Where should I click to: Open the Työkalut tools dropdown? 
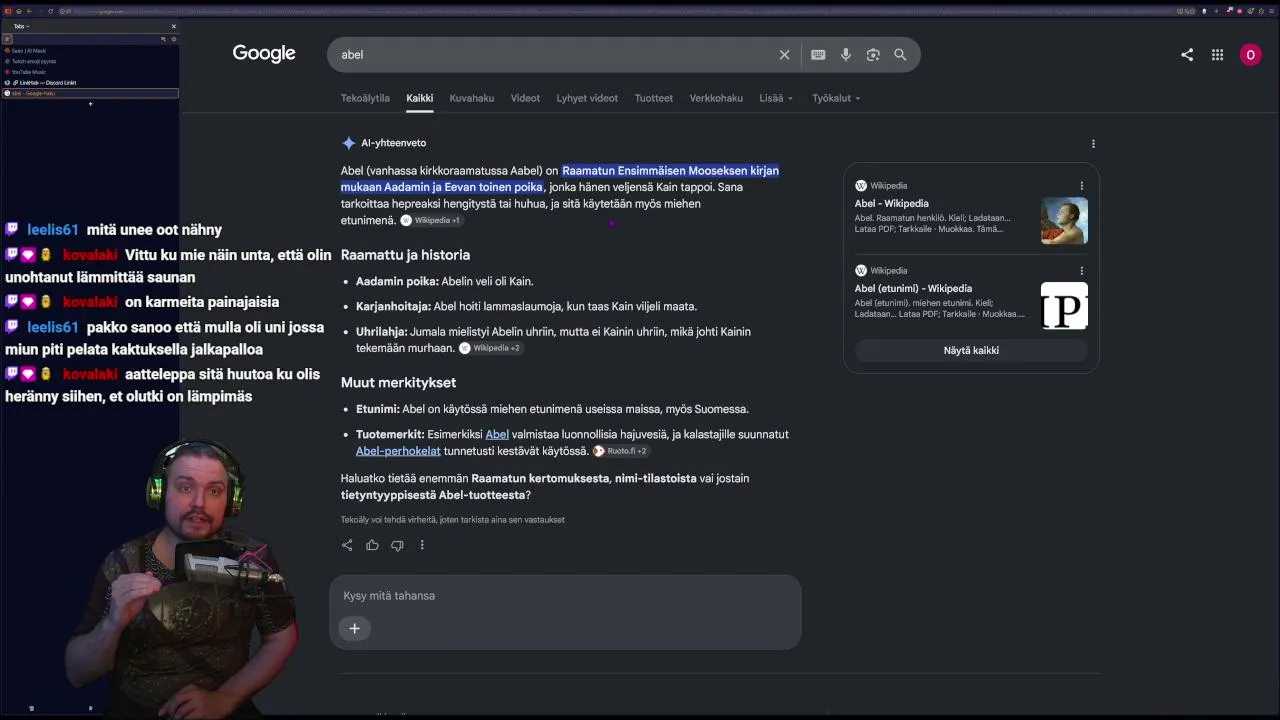(836, 98)
